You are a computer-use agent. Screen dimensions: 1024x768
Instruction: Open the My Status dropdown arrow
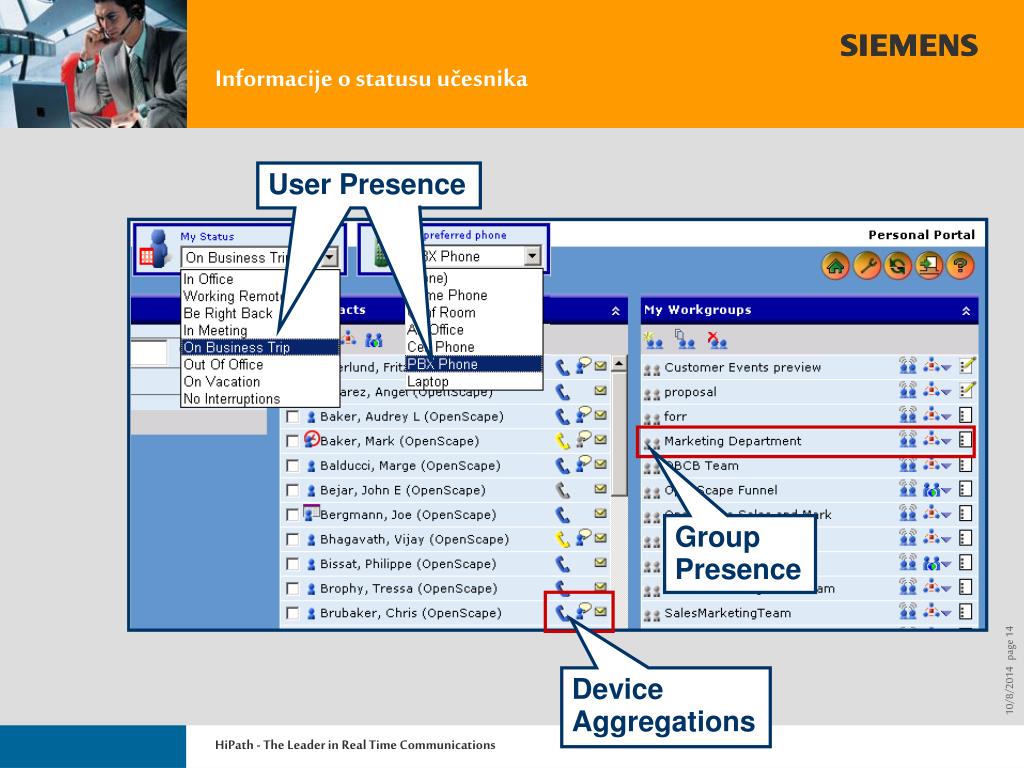point(330,257)
